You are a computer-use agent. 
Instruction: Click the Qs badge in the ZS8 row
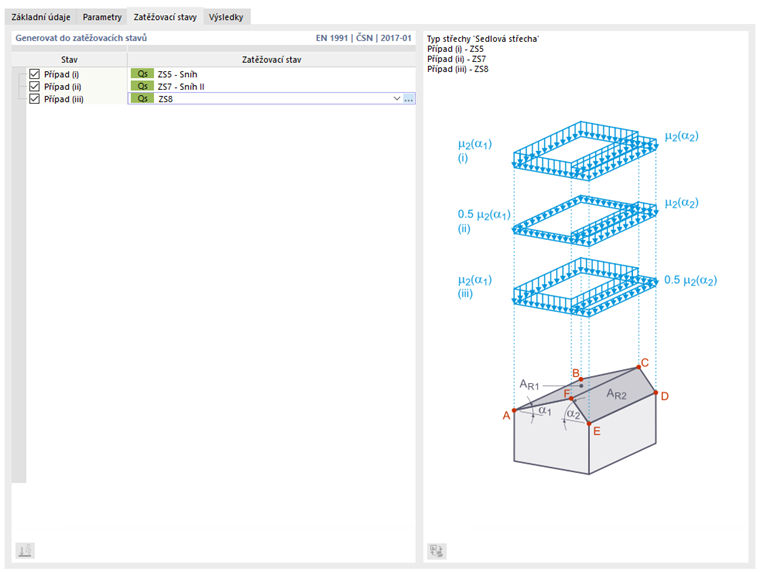142,98
